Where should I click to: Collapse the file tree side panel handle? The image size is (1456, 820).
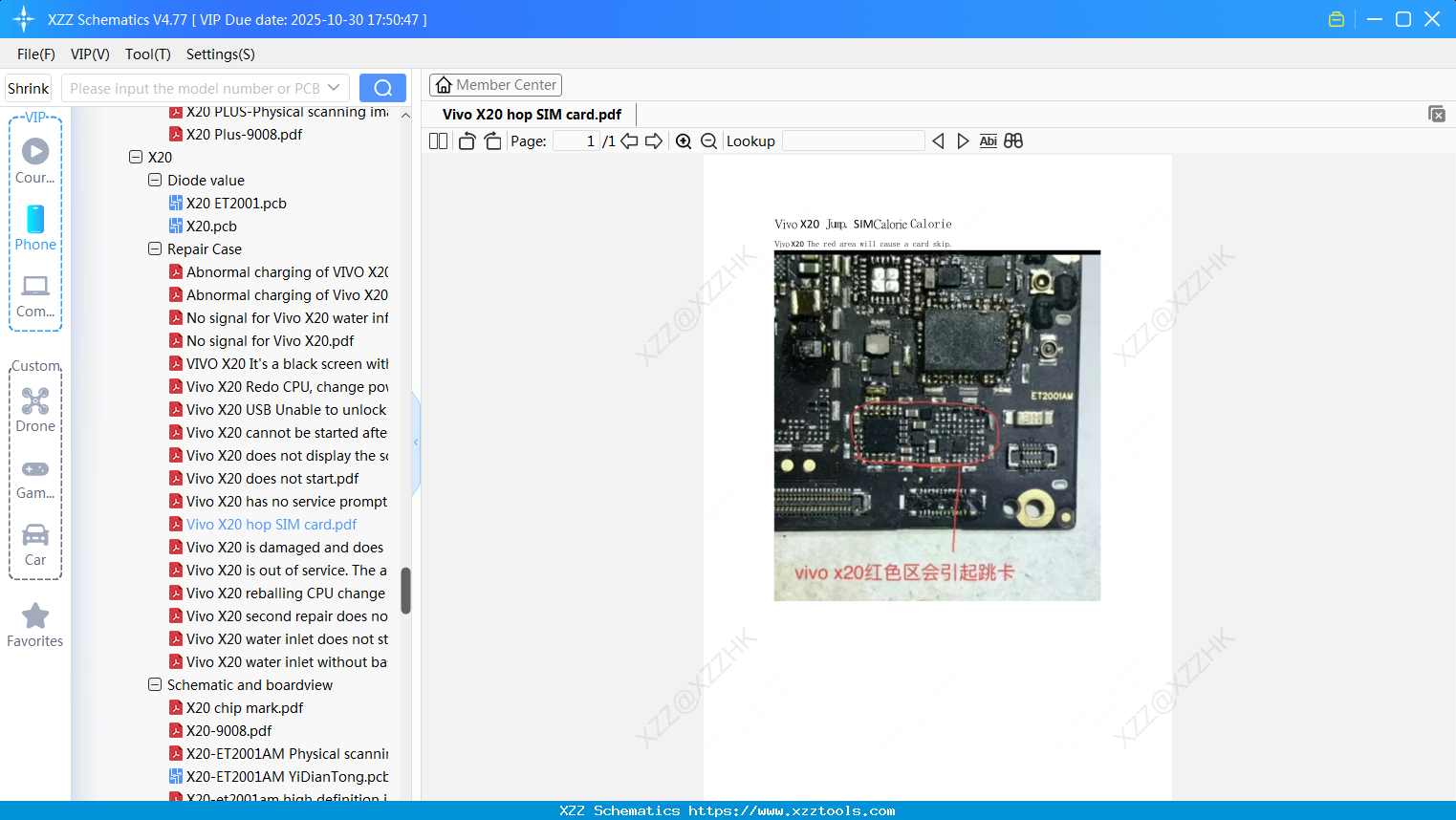pyautogui.click(x=416, y=442)
